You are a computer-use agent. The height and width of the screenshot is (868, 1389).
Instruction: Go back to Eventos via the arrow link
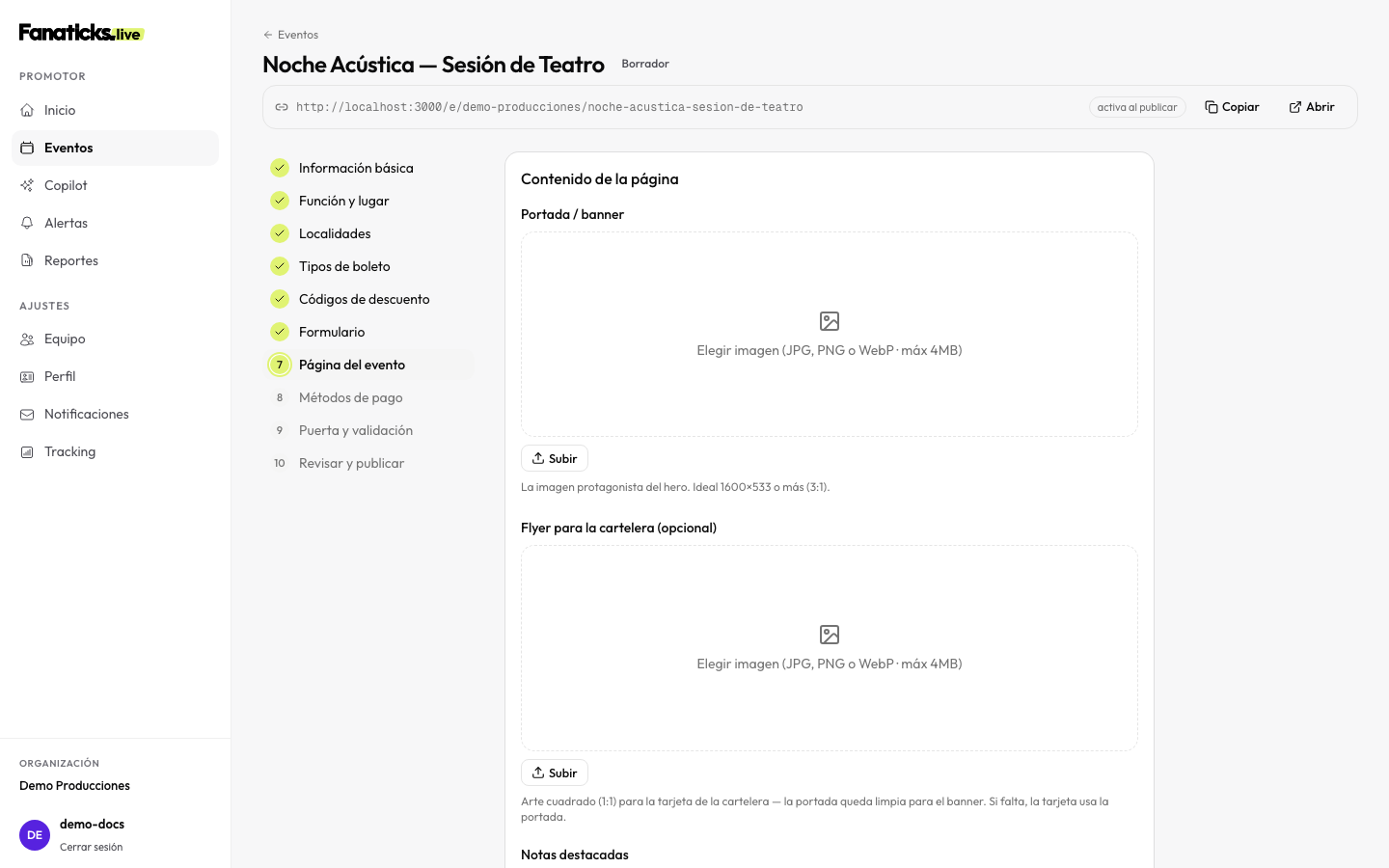point(290,35)
